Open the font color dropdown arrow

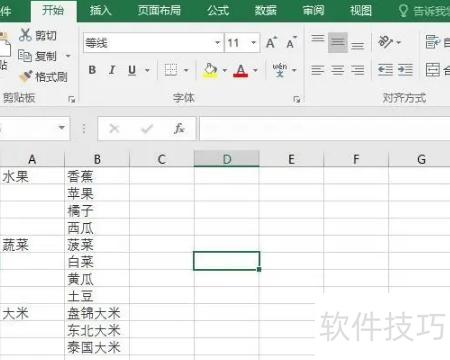(255, 70)
